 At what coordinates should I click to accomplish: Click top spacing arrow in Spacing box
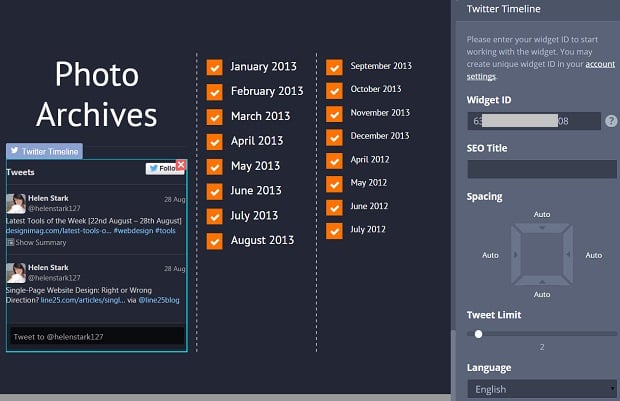541,229
